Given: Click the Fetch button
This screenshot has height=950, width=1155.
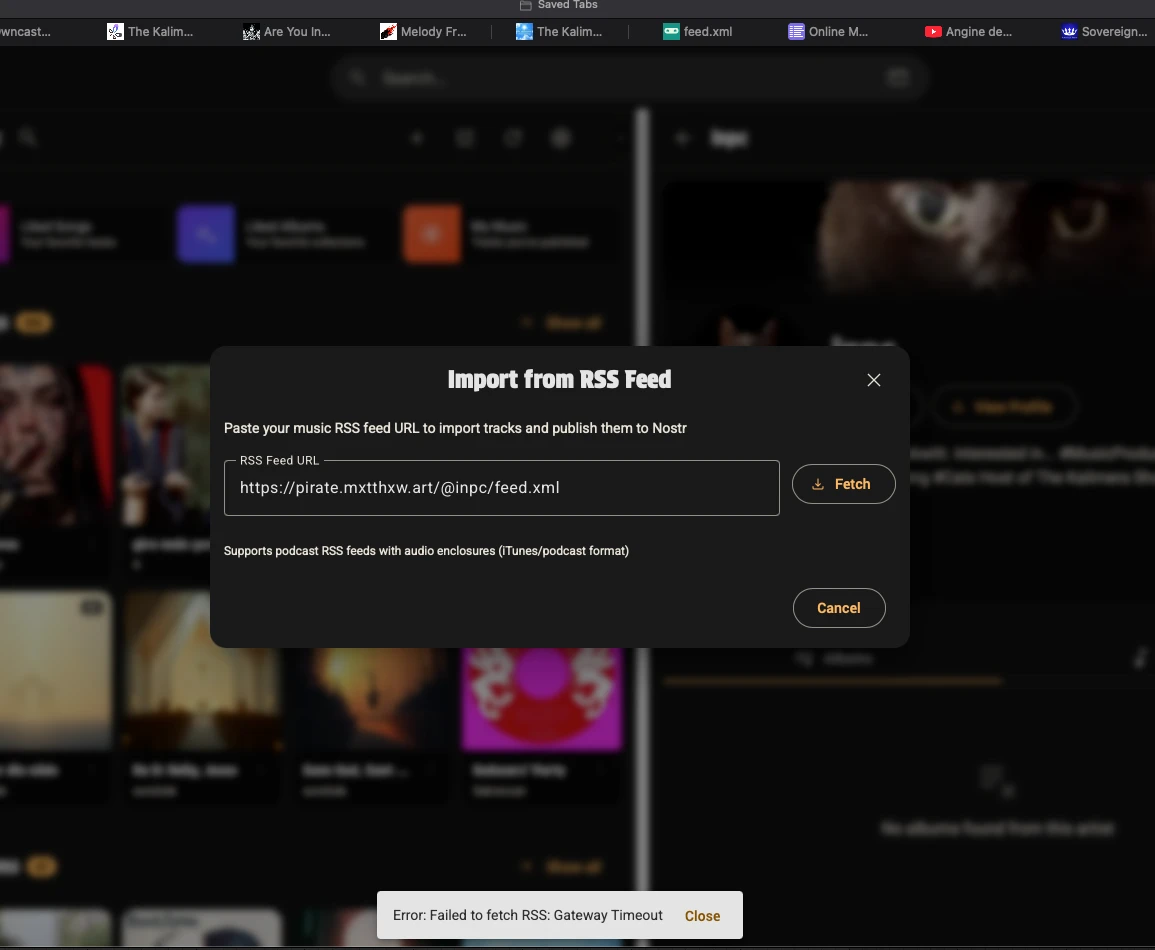Looking at the screenshot, I should pos(843,484).
